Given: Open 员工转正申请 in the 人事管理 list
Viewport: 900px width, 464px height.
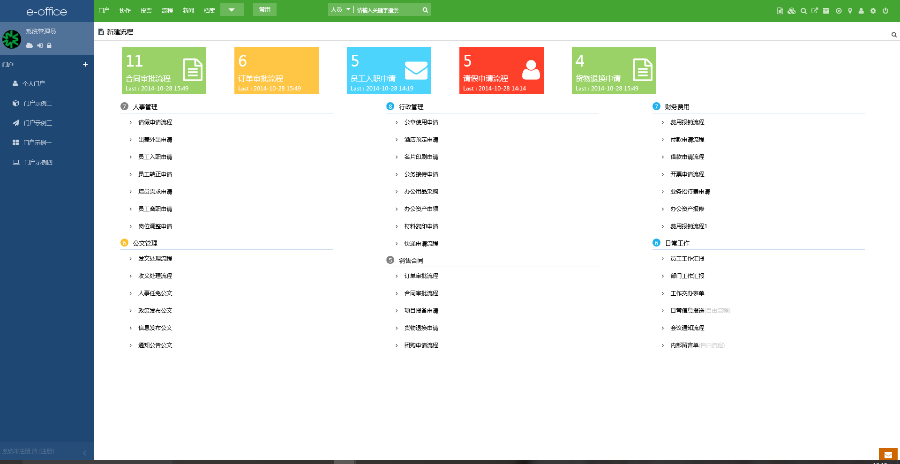Looking at the screenshot, I should (155, 174).
